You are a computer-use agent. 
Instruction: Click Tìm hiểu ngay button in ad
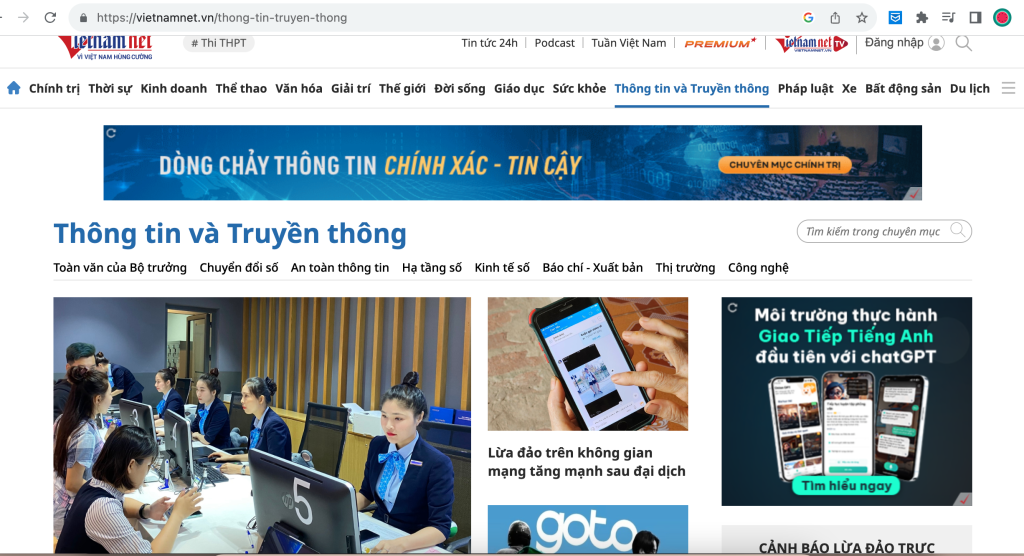(x=846, y=485)
